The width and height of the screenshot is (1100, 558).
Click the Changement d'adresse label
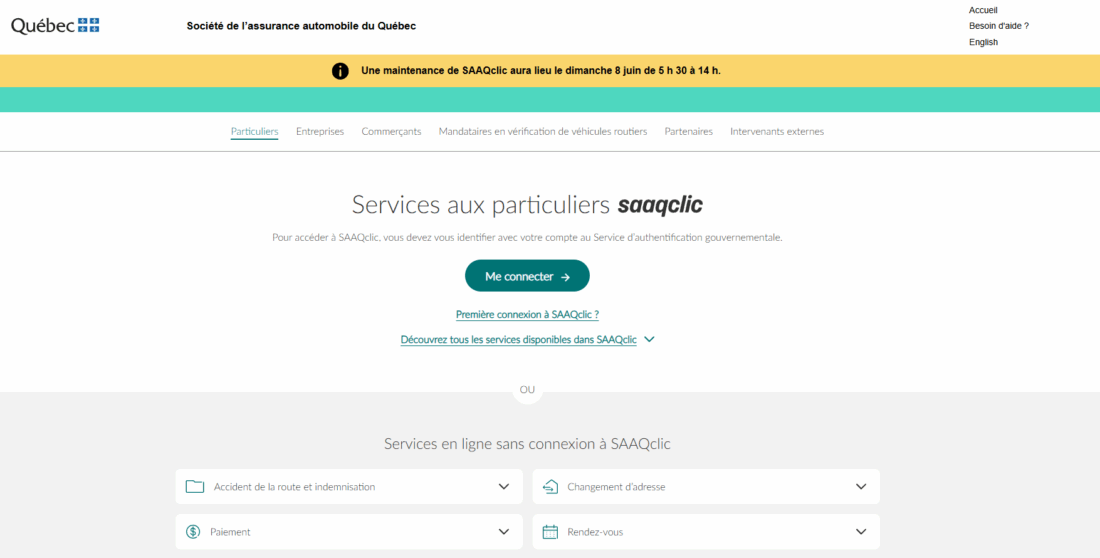point(617,486)
